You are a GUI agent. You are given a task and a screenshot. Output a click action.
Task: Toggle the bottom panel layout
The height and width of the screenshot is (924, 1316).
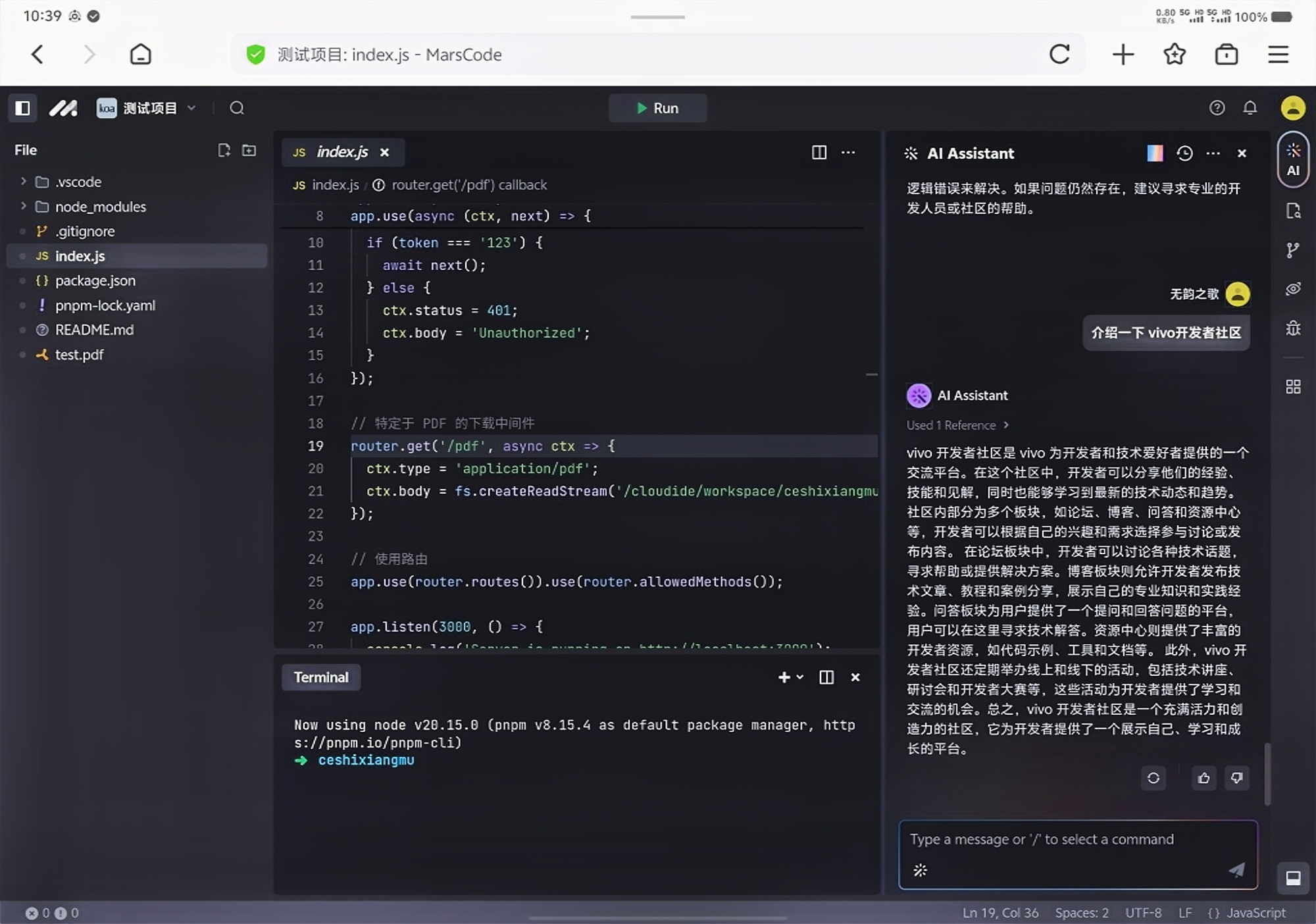[x=1293, y=878]
